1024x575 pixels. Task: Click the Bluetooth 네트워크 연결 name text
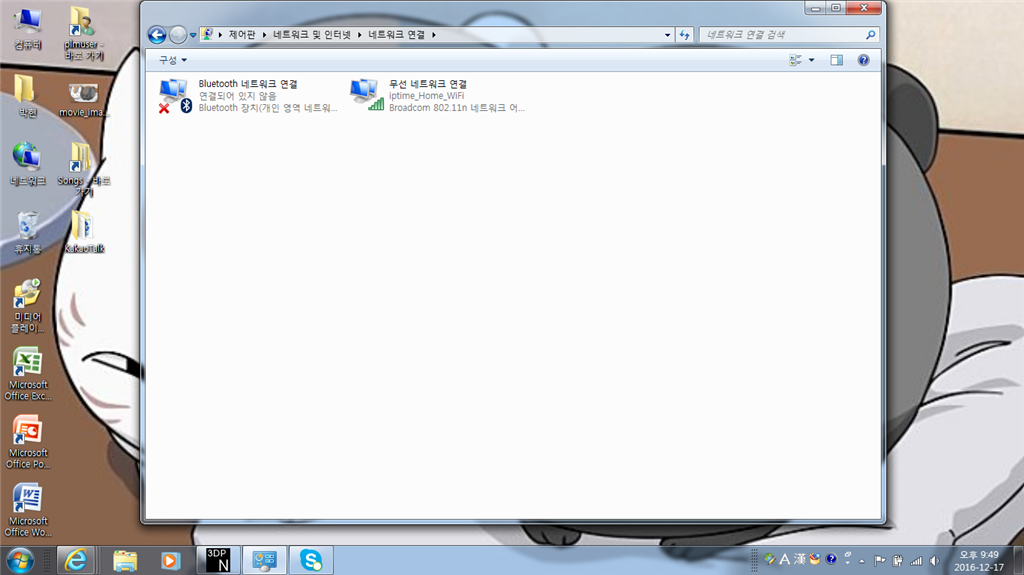248,84
